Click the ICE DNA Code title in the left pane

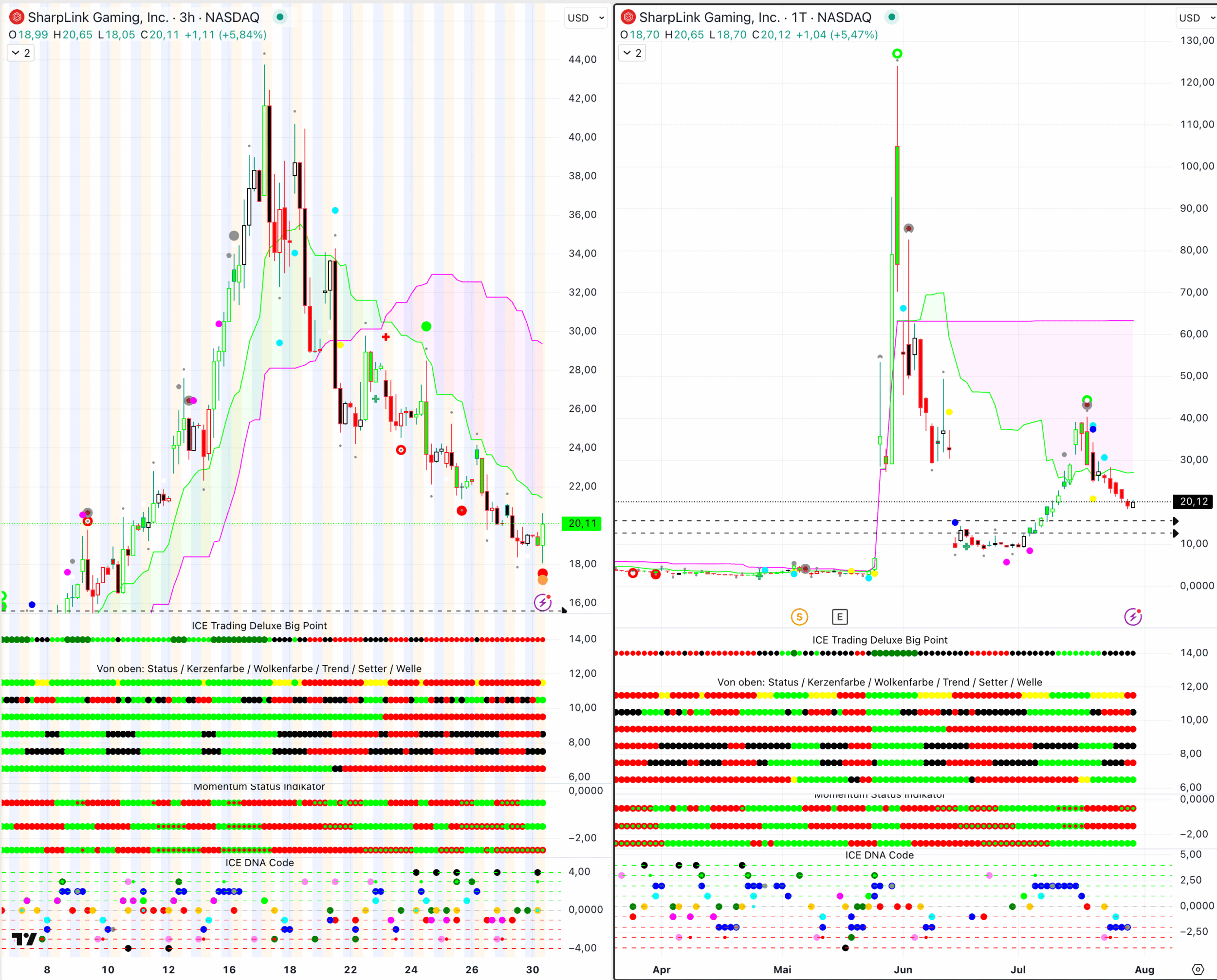[x=259, y=863]
